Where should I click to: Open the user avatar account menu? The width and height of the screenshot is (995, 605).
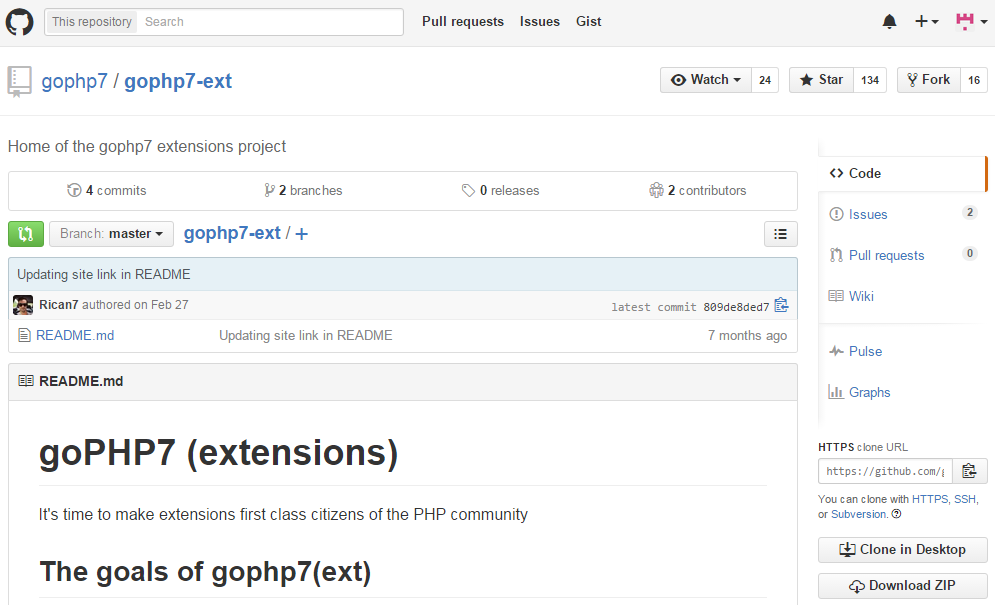pos(972,22)
